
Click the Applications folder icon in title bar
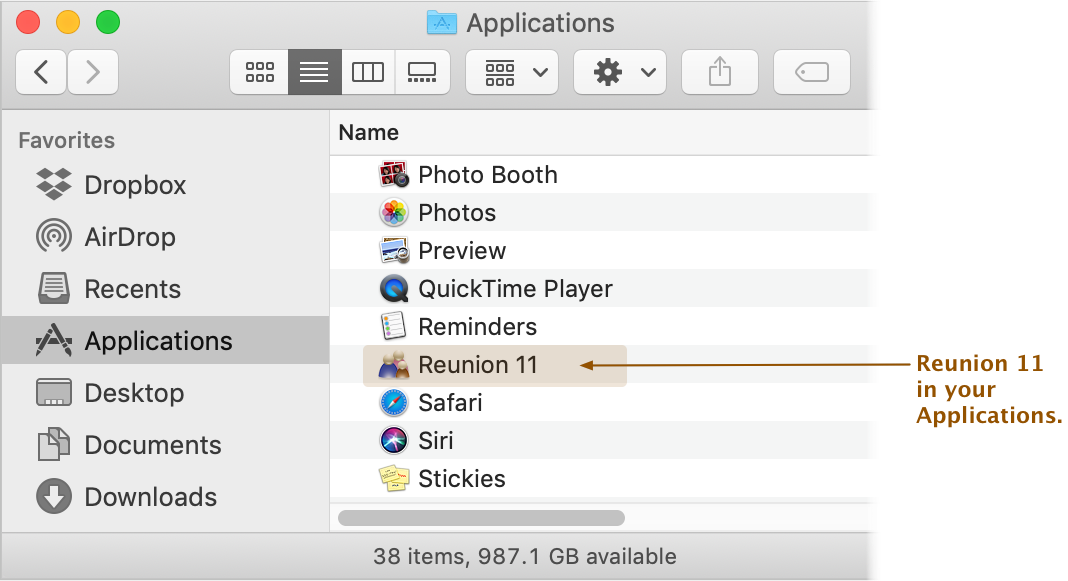click(x=441, y=22)
